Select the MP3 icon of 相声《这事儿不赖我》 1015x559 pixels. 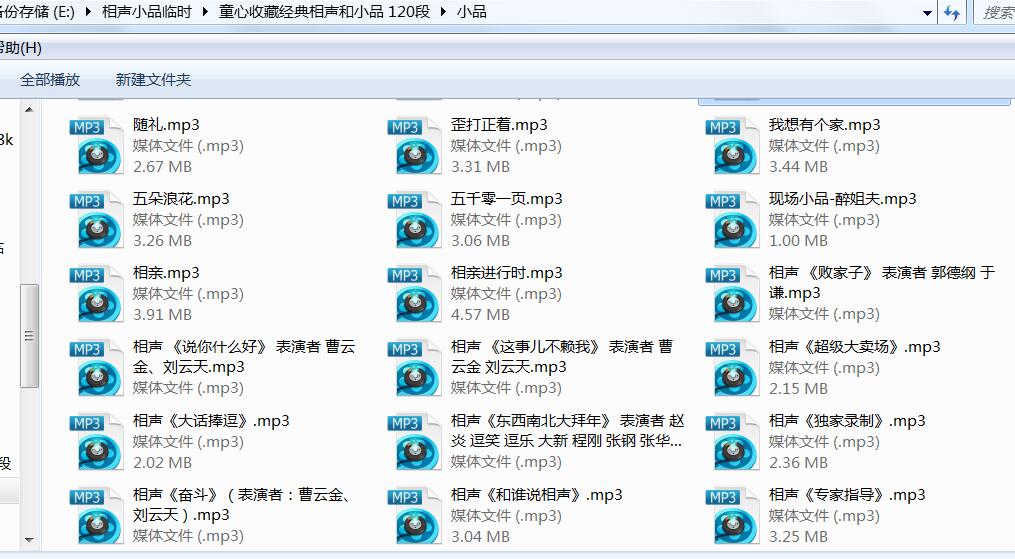(x=414, y=367)
